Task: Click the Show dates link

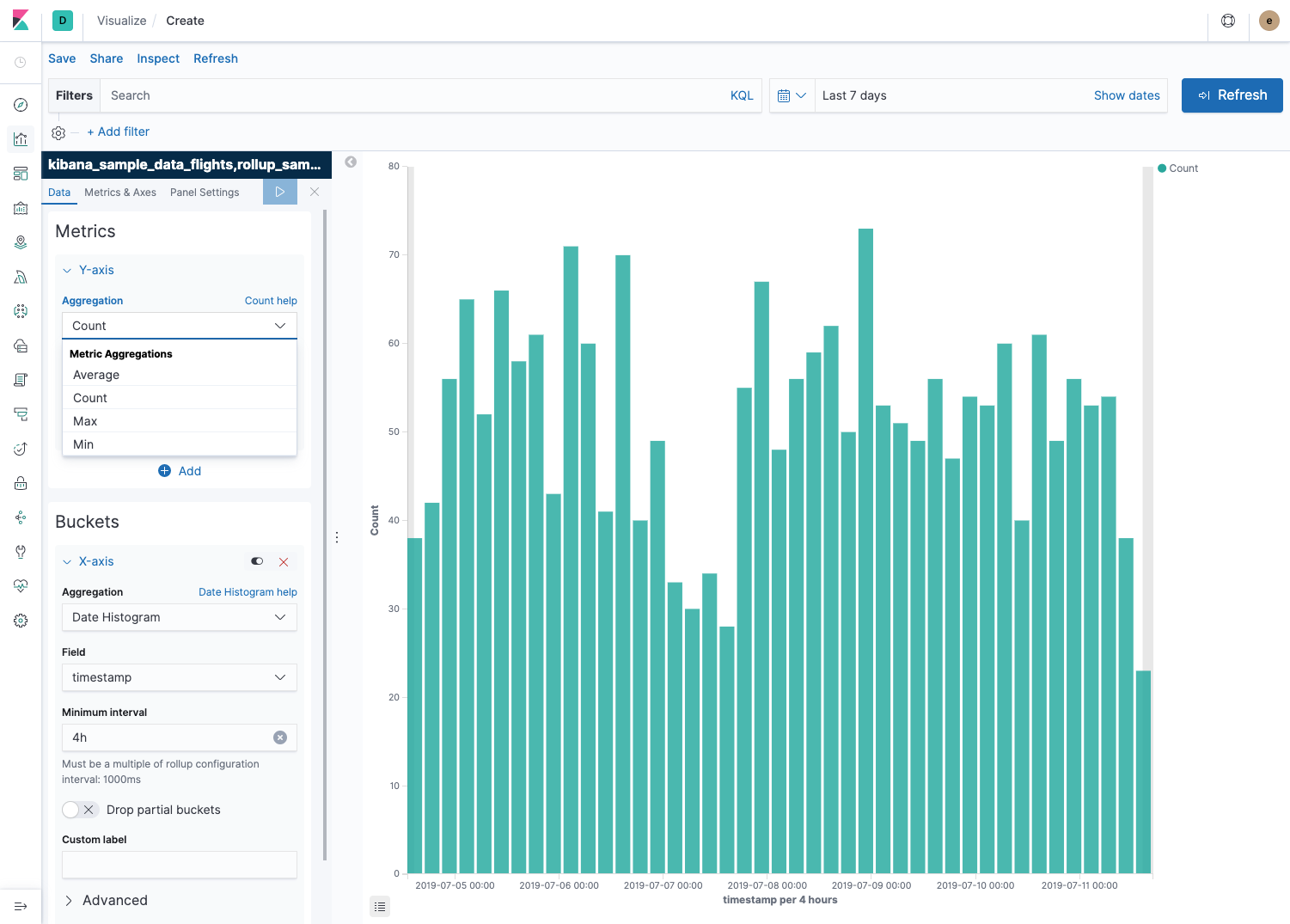Action: point(1126,95)
